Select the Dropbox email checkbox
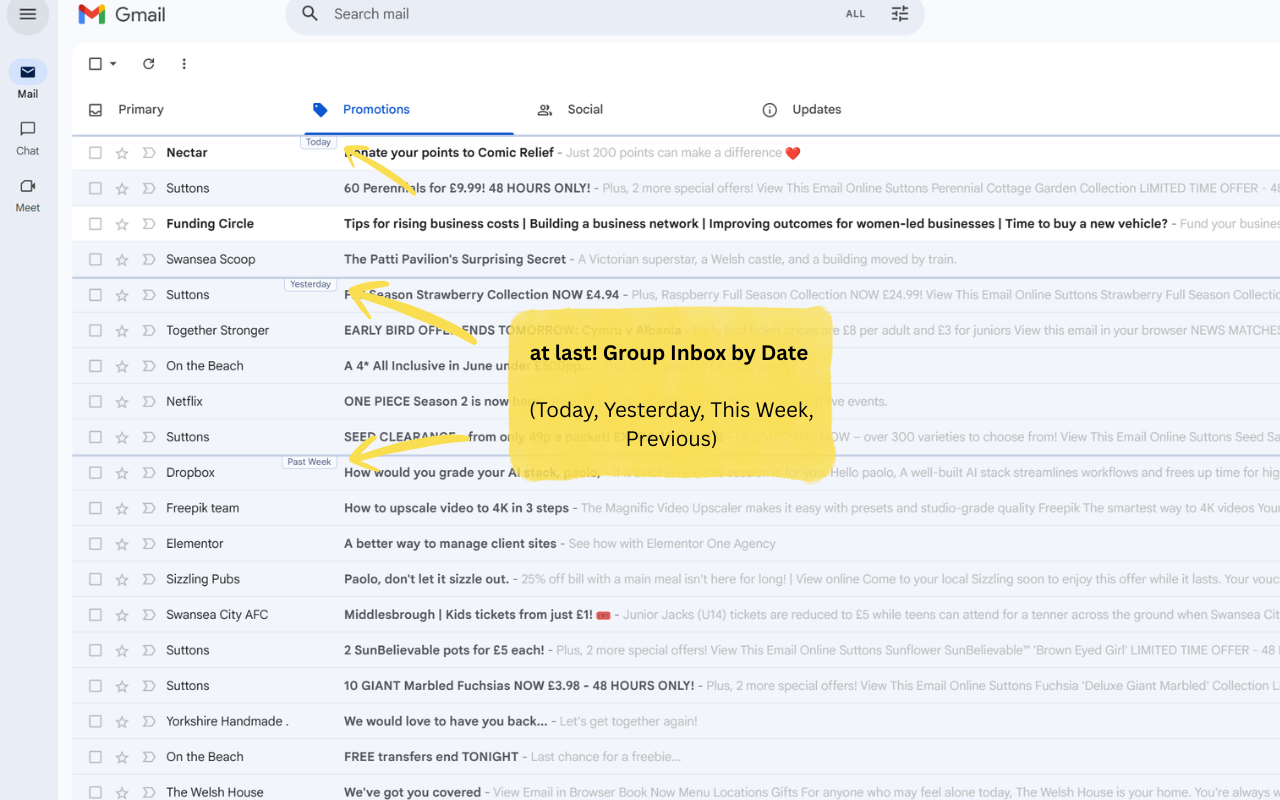The image size is (1280, 800). (94, 471)
